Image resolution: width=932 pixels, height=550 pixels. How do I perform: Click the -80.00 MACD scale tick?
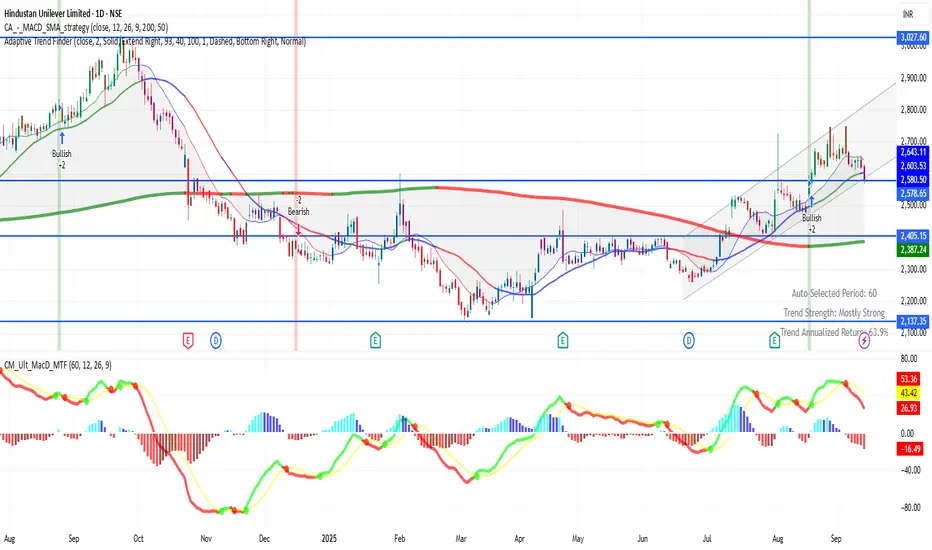point(910,508)
